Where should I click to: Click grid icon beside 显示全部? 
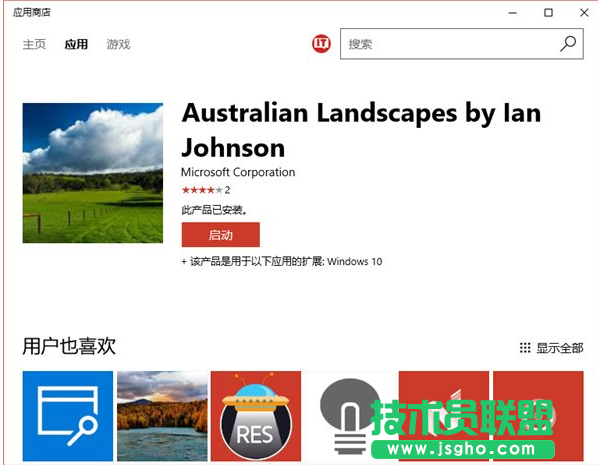point(525,348)
